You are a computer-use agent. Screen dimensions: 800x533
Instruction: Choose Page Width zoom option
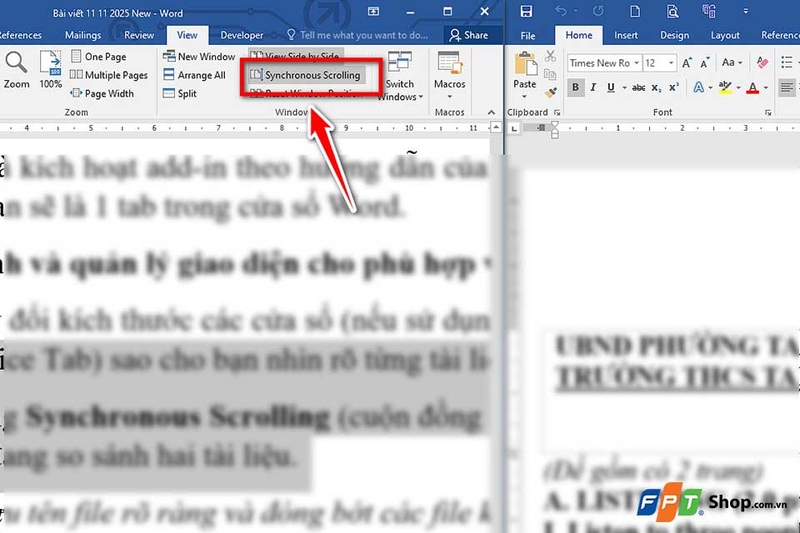(x=102, y=93)
